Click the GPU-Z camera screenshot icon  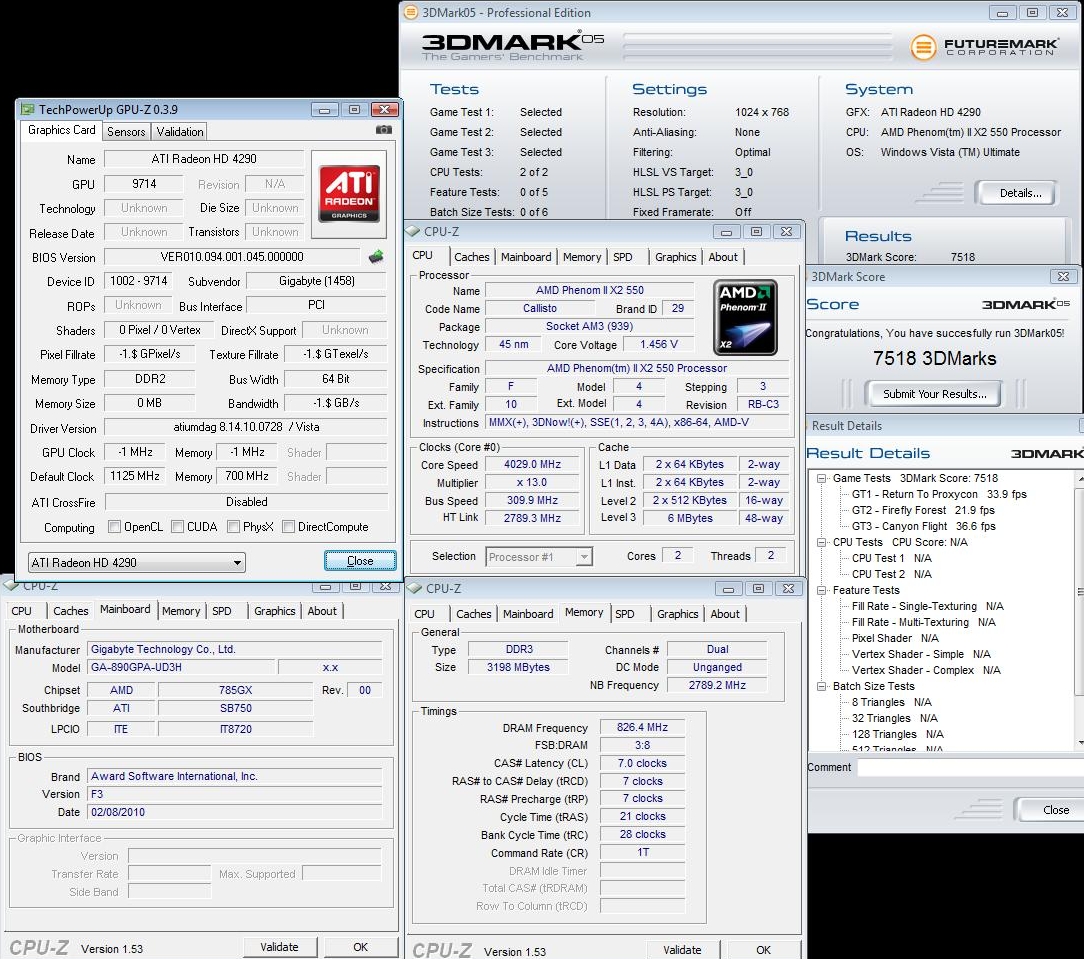click(x=383, y=130)
